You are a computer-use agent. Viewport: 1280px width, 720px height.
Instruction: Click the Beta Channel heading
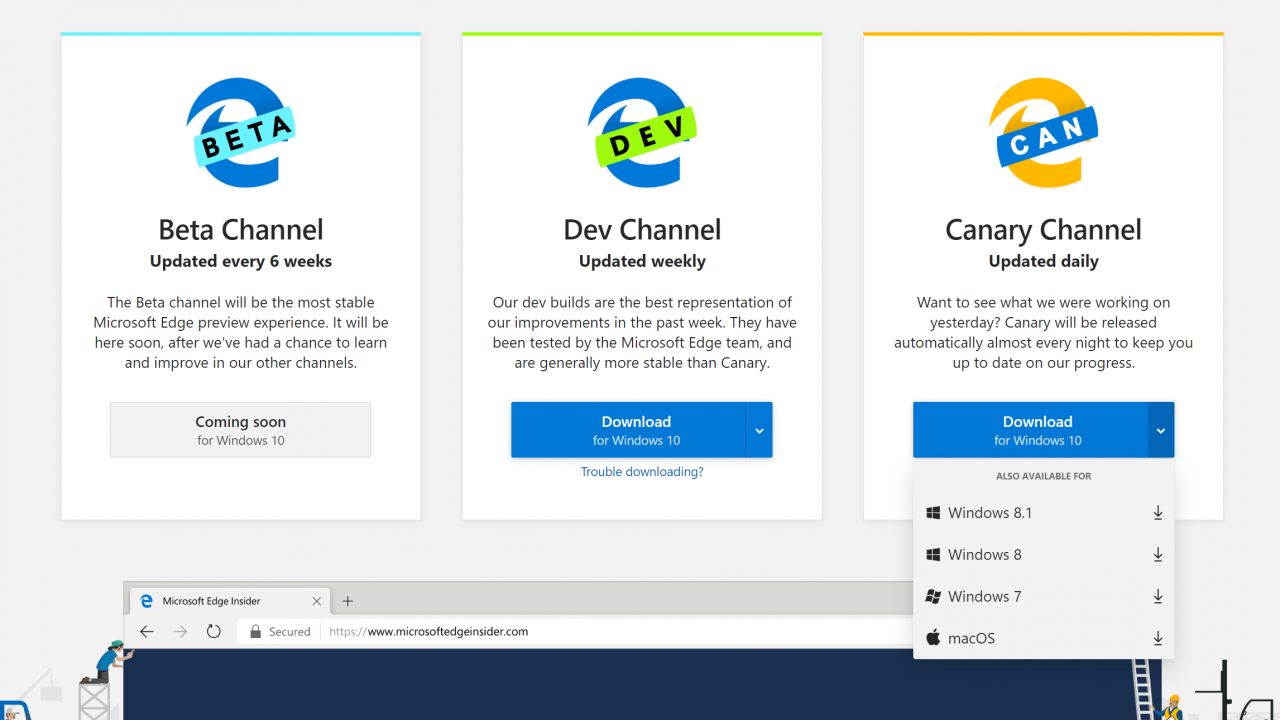[241, 230]
